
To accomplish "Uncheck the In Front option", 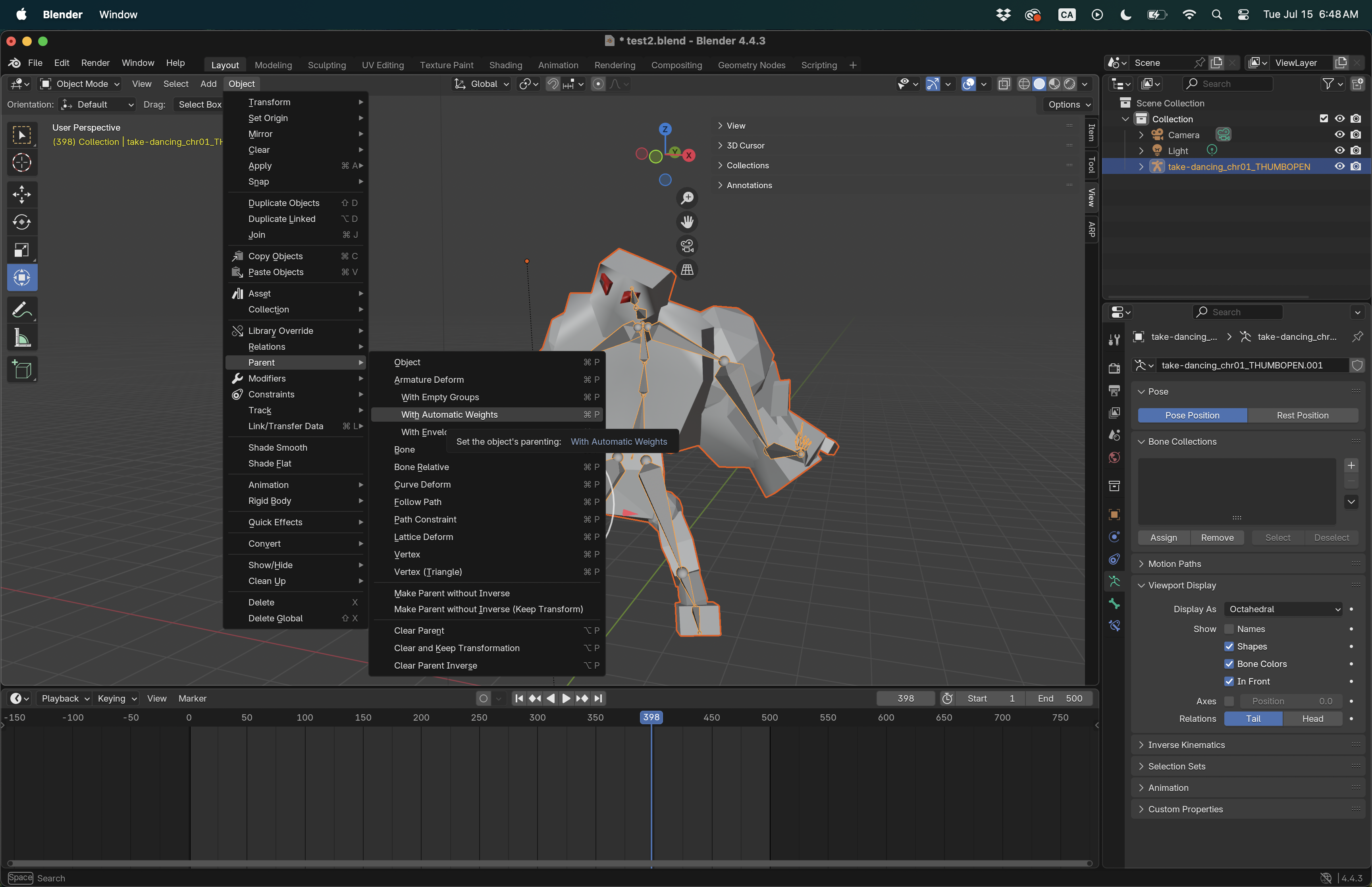I will click(x=1229, y=681).
